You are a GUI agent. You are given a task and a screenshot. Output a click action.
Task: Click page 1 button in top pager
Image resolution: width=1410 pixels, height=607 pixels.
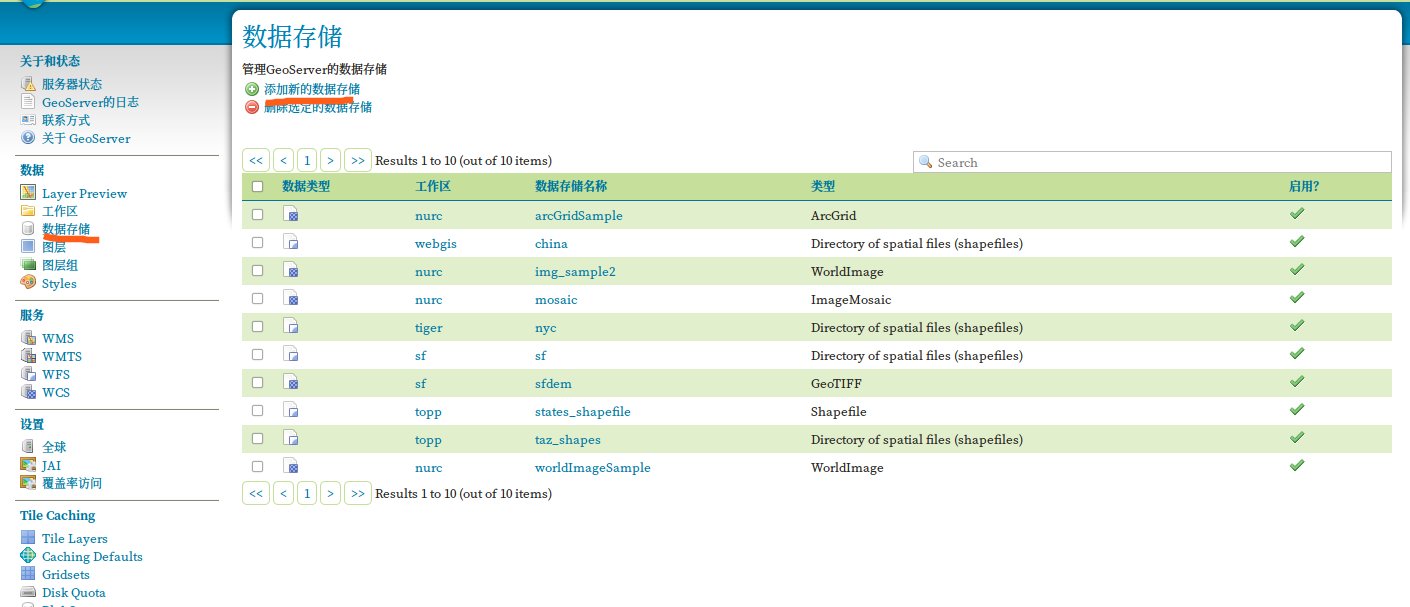point(307,160)
